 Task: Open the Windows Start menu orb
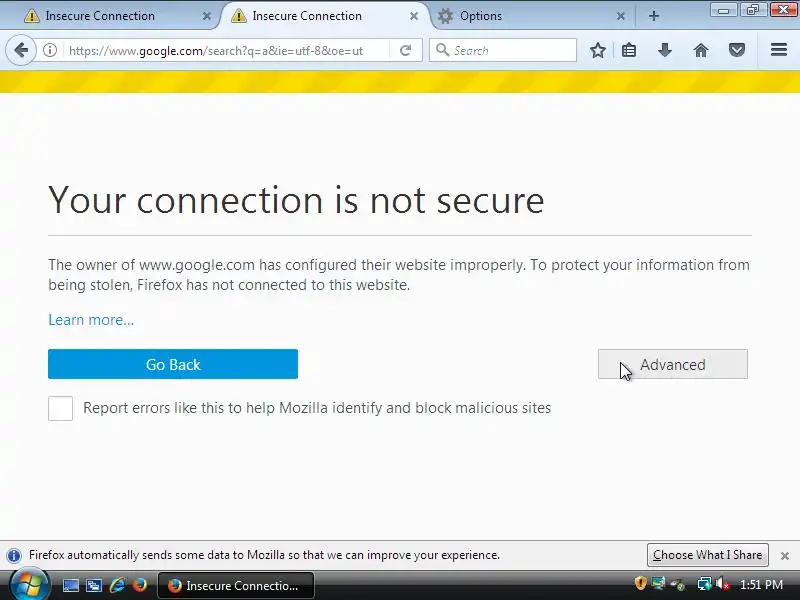pos(29,585)
